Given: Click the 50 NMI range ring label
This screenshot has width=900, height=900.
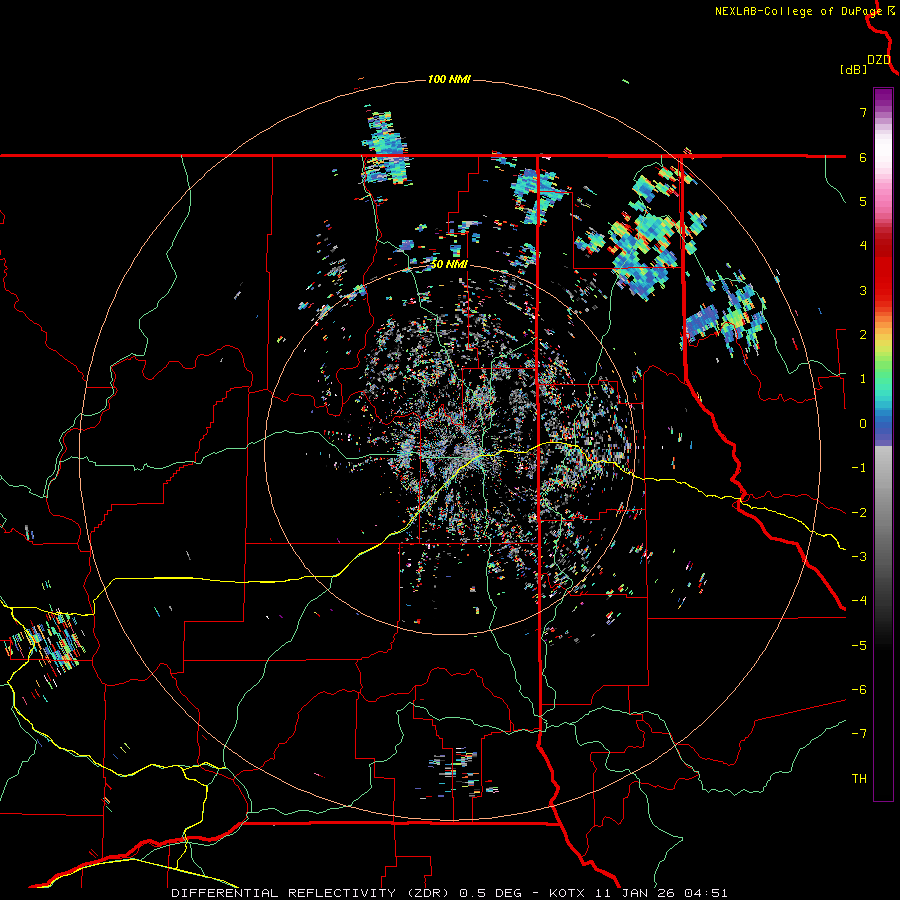Looking at the screenshot, I should 449,265.
